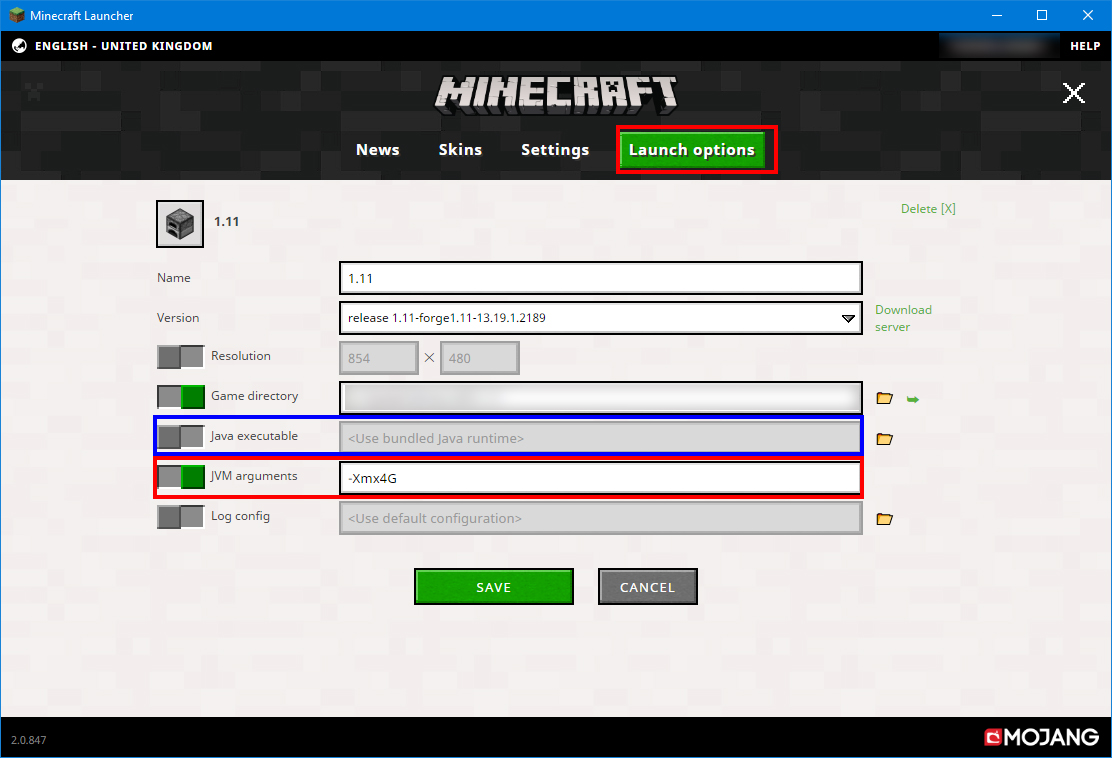Switch to the News tab
Image resolution: width=1112 pixels, height=758 pixels.
point(377,150)
